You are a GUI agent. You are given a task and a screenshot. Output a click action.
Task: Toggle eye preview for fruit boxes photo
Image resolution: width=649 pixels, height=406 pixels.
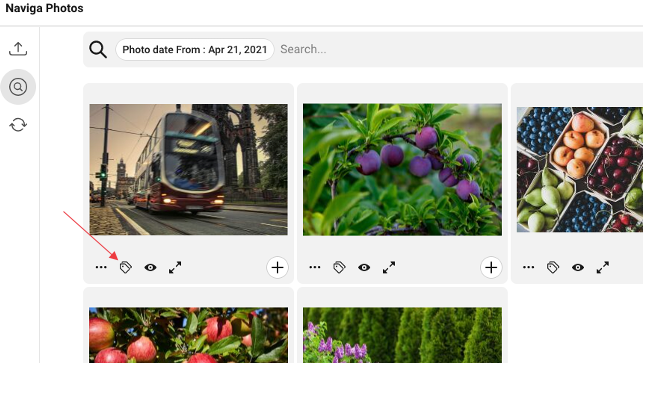tap(578, 267)
